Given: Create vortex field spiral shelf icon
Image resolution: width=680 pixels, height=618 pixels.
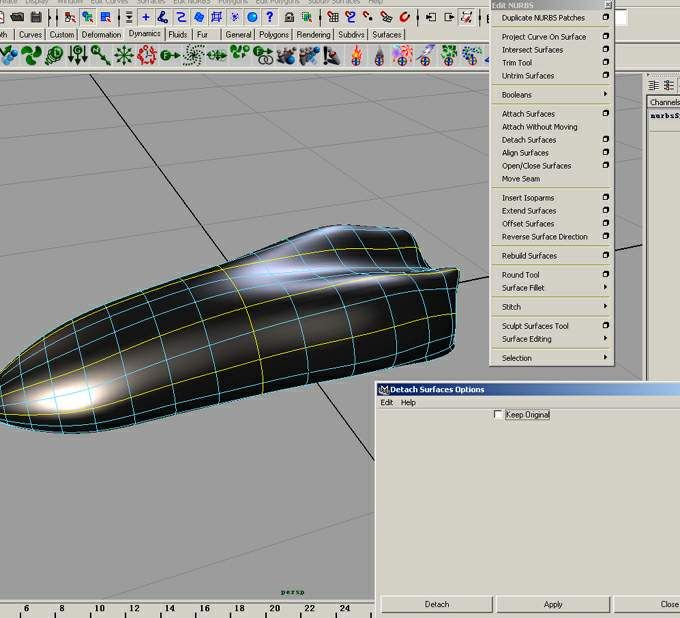Looking at the screenshot, I should 193,56.
